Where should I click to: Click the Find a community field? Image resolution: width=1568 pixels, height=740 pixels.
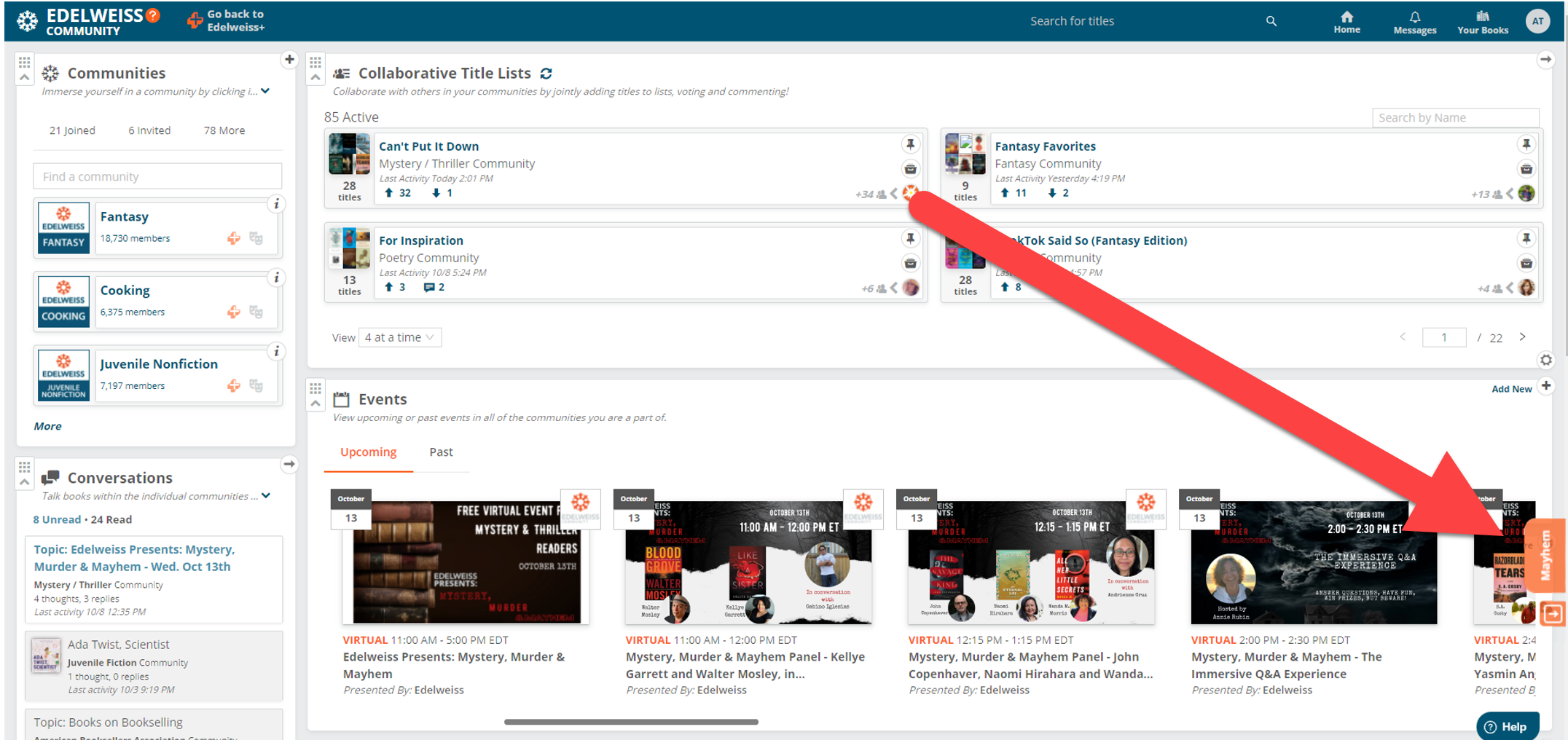tap(157, 176)
